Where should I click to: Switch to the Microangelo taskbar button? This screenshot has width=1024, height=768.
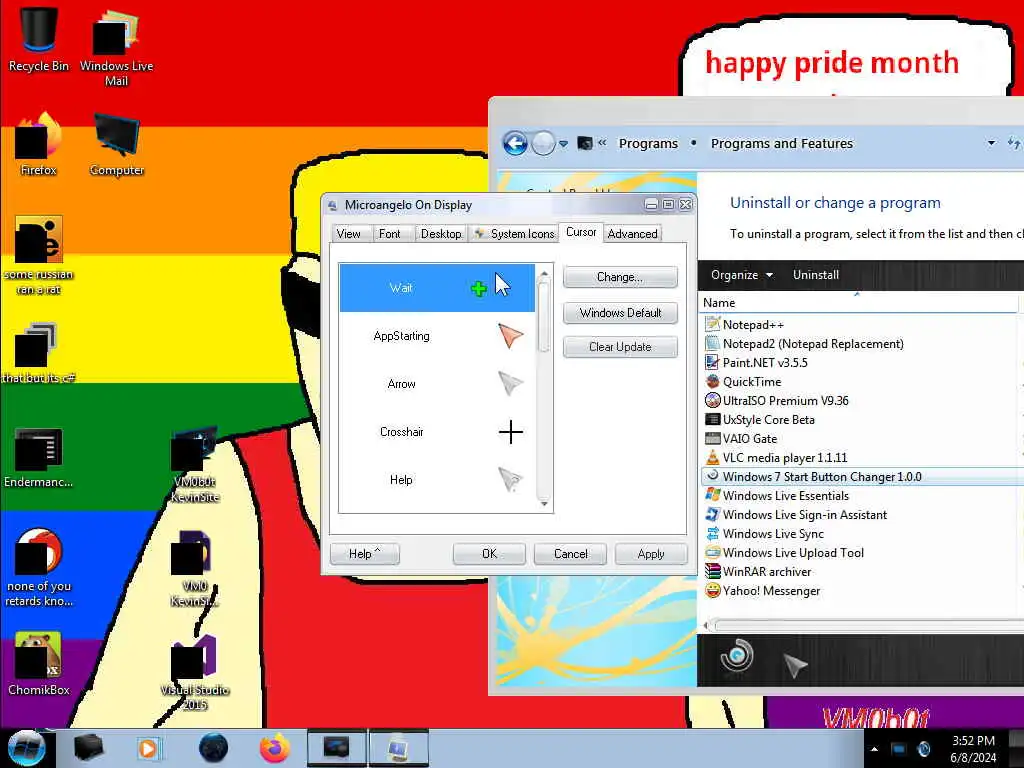398,748
